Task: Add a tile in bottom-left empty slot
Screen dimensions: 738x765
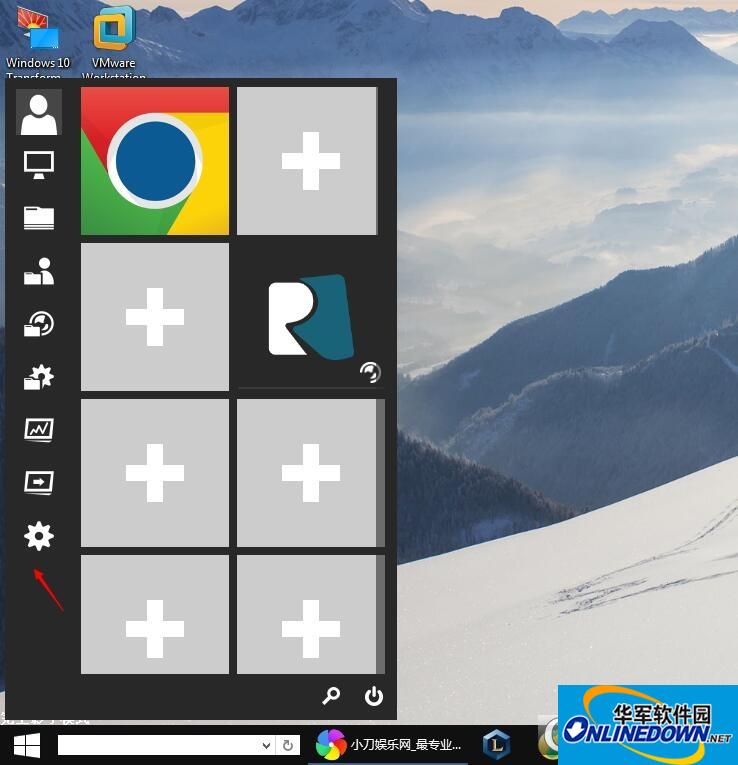Action: coord(155,615)
